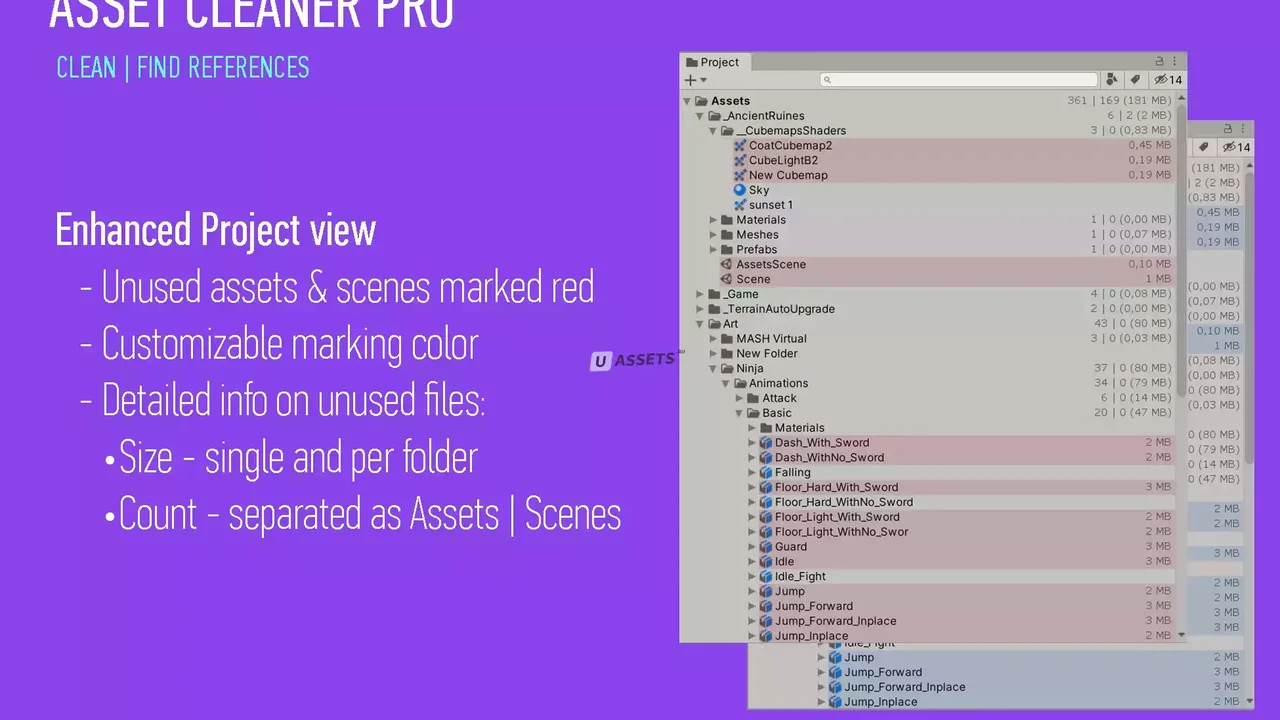Click the New Cubemap asset icon
The image size is (1280, 720).
point(740,175)
